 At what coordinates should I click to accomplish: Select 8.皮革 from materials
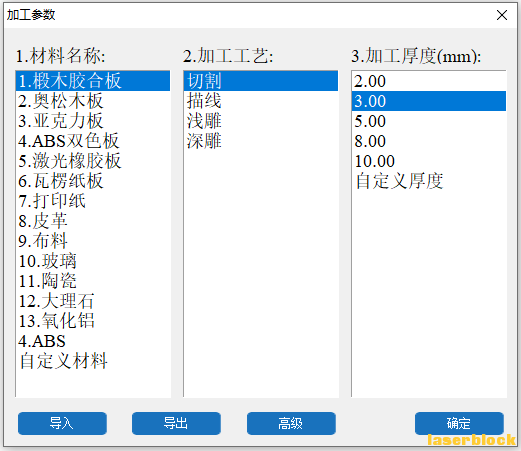tap(93, 221)
